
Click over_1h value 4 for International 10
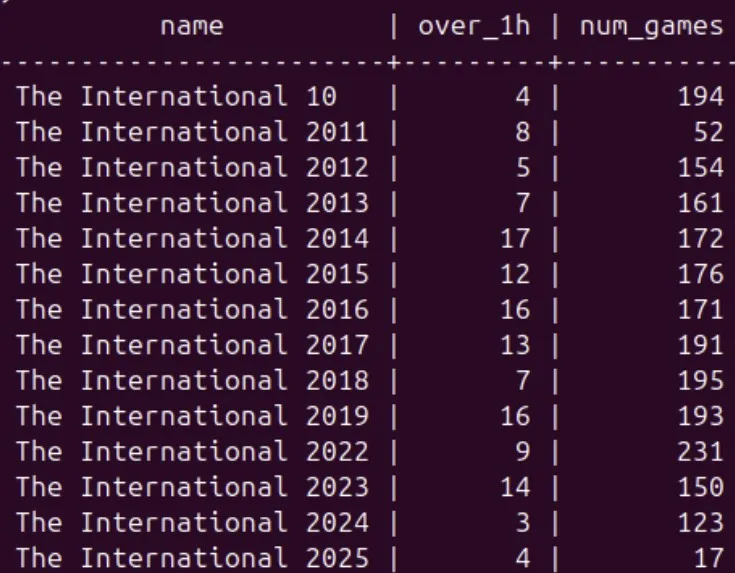point(523,97)
